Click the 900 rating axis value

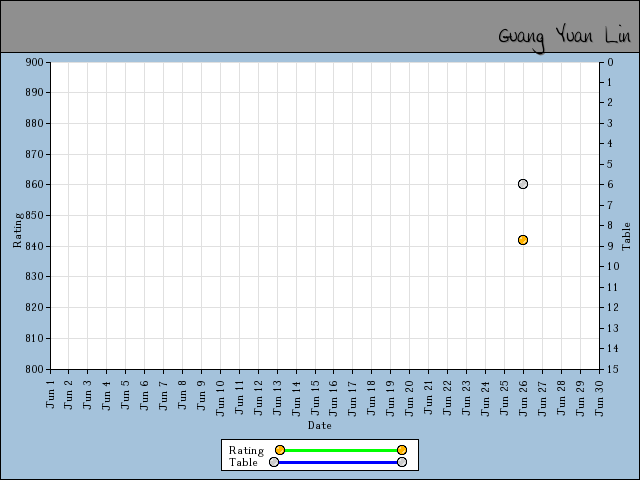[34, 62]
